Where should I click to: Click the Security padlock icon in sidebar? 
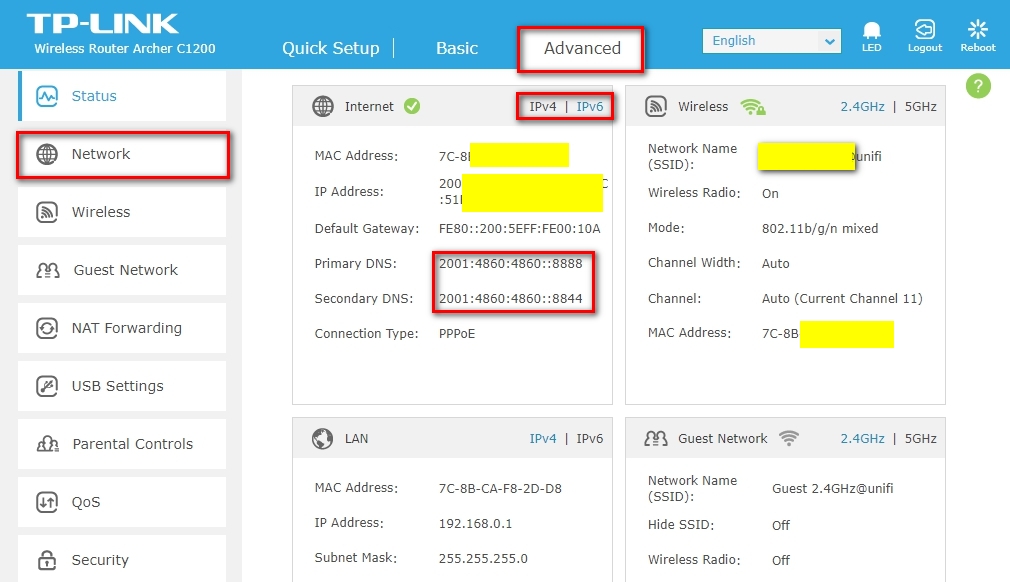coord(47,560)
